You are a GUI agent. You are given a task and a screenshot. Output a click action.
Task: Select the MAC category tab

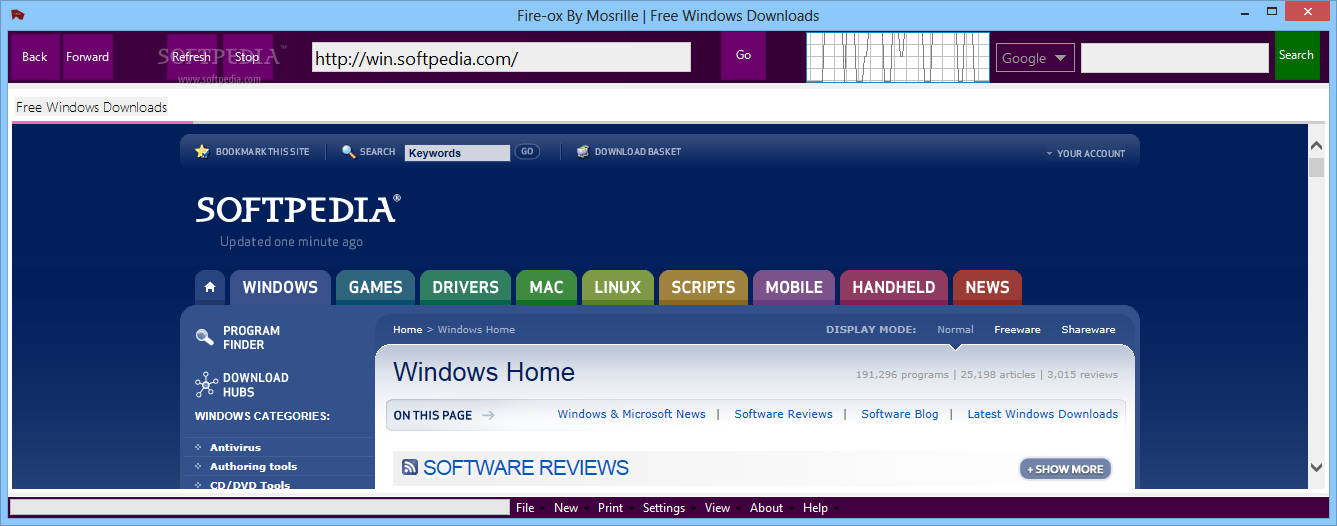(x=546, y=287)
